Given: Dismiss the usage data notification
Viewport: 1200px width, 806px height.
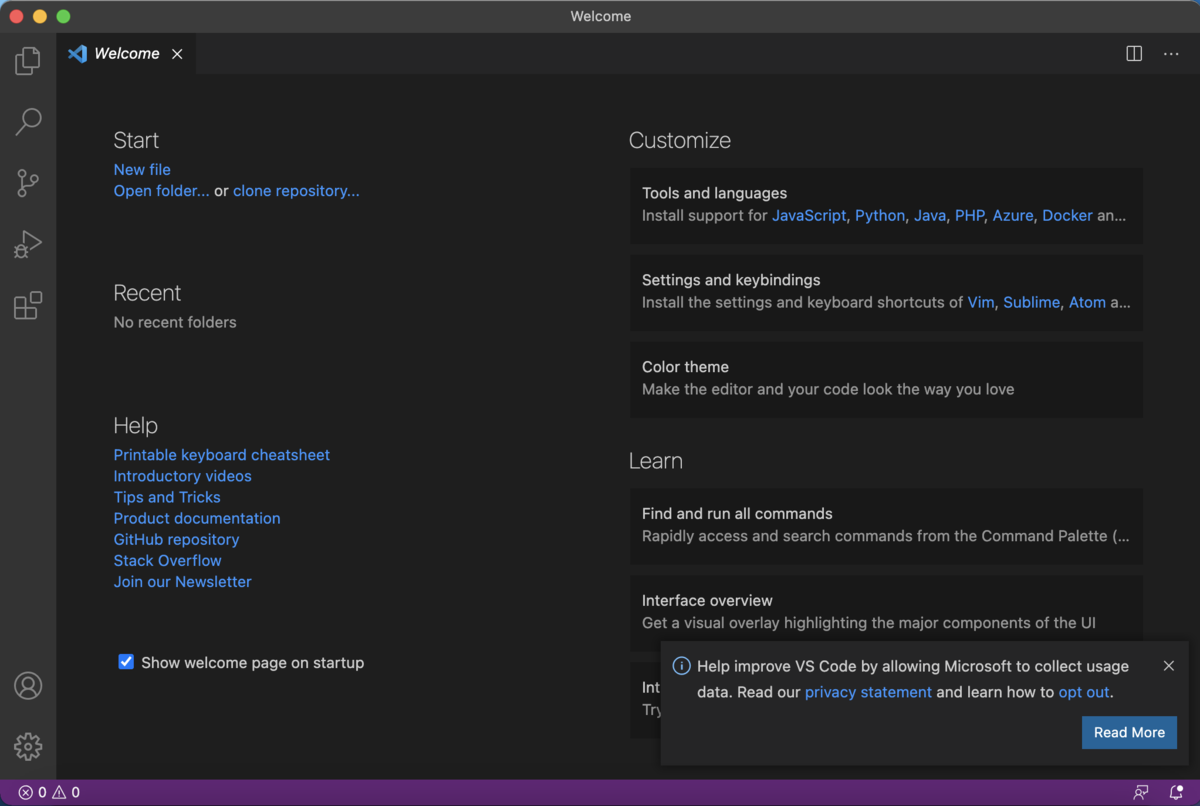Looking at the screenshot, I should pos(1169,666).
